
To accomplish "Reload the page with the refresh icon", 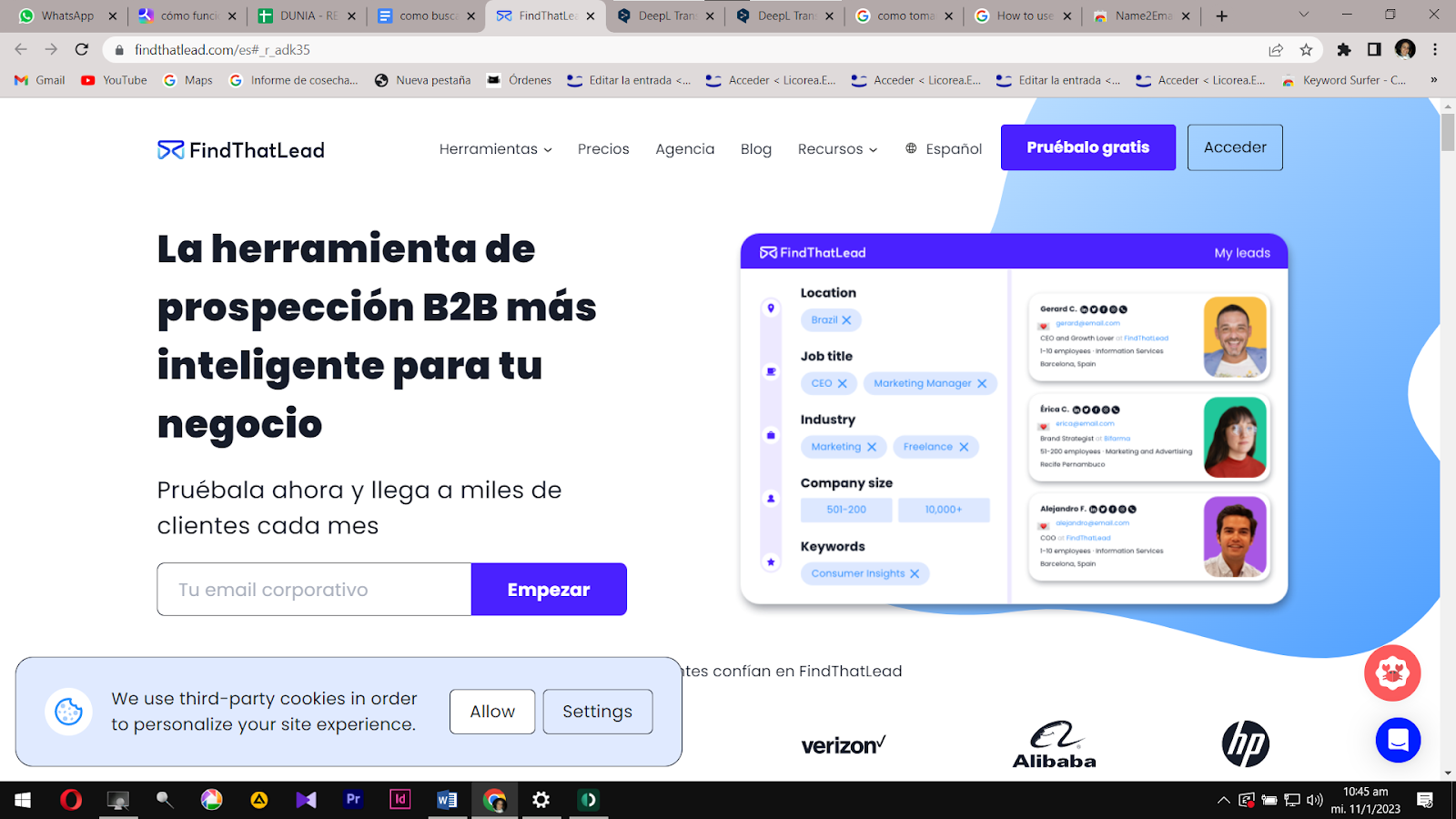I will [82, 50].
